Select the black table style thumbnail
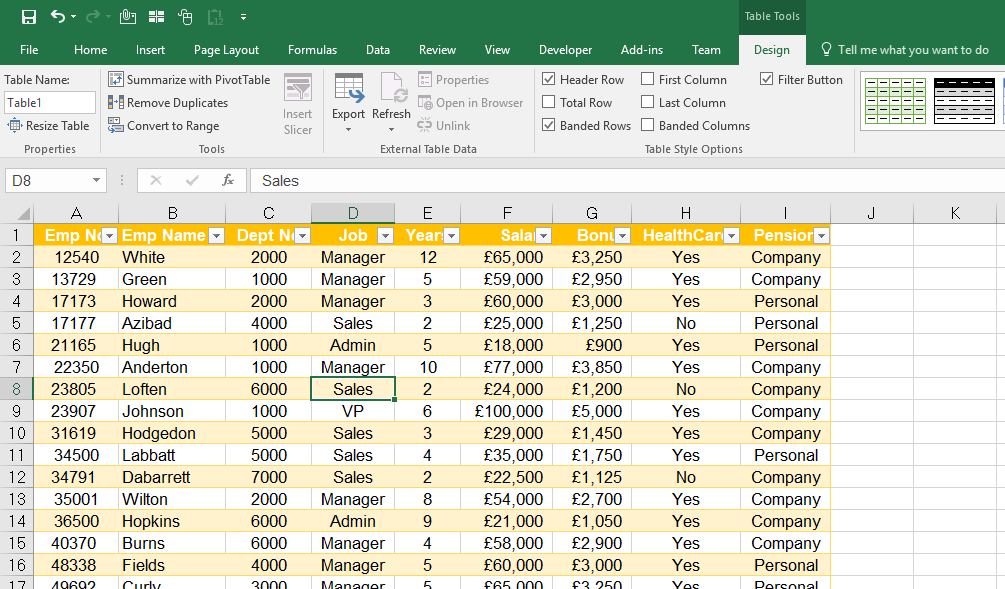The image size is (1005, 589). coord(965,101)
